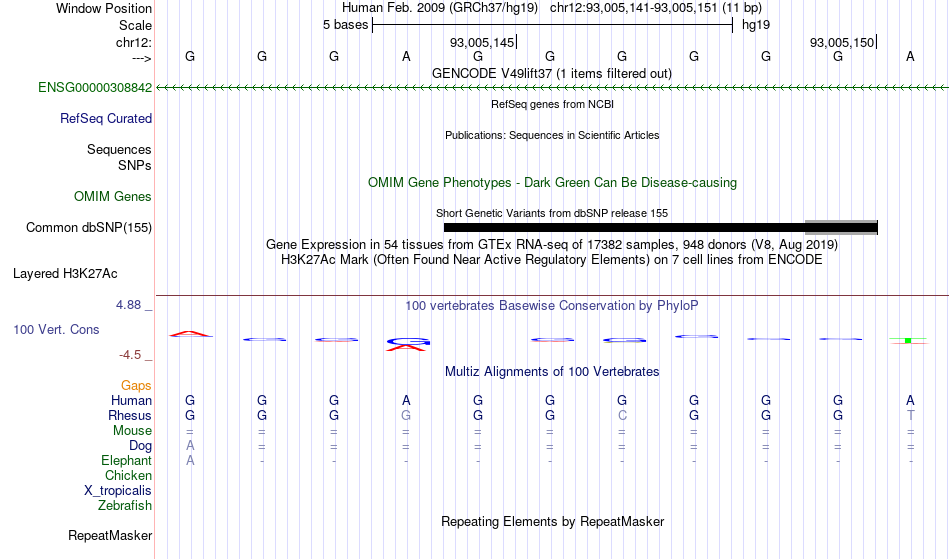Click the H3K27Ac Mark ENCODE track title
950x559 pixels.
[552, 260]
